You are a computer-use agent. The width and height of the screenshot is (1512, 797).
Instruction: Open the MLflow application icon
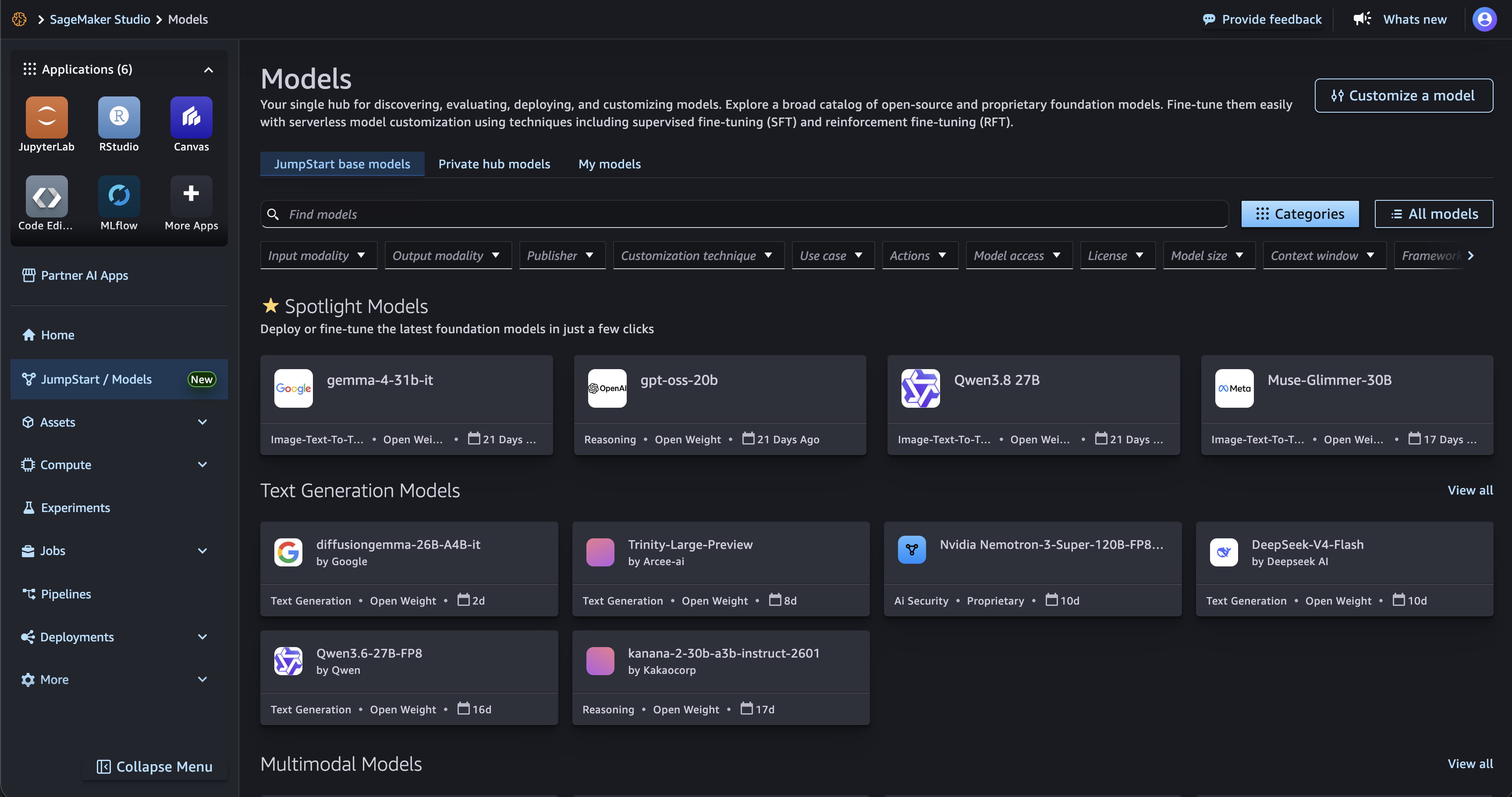(119, 196)
